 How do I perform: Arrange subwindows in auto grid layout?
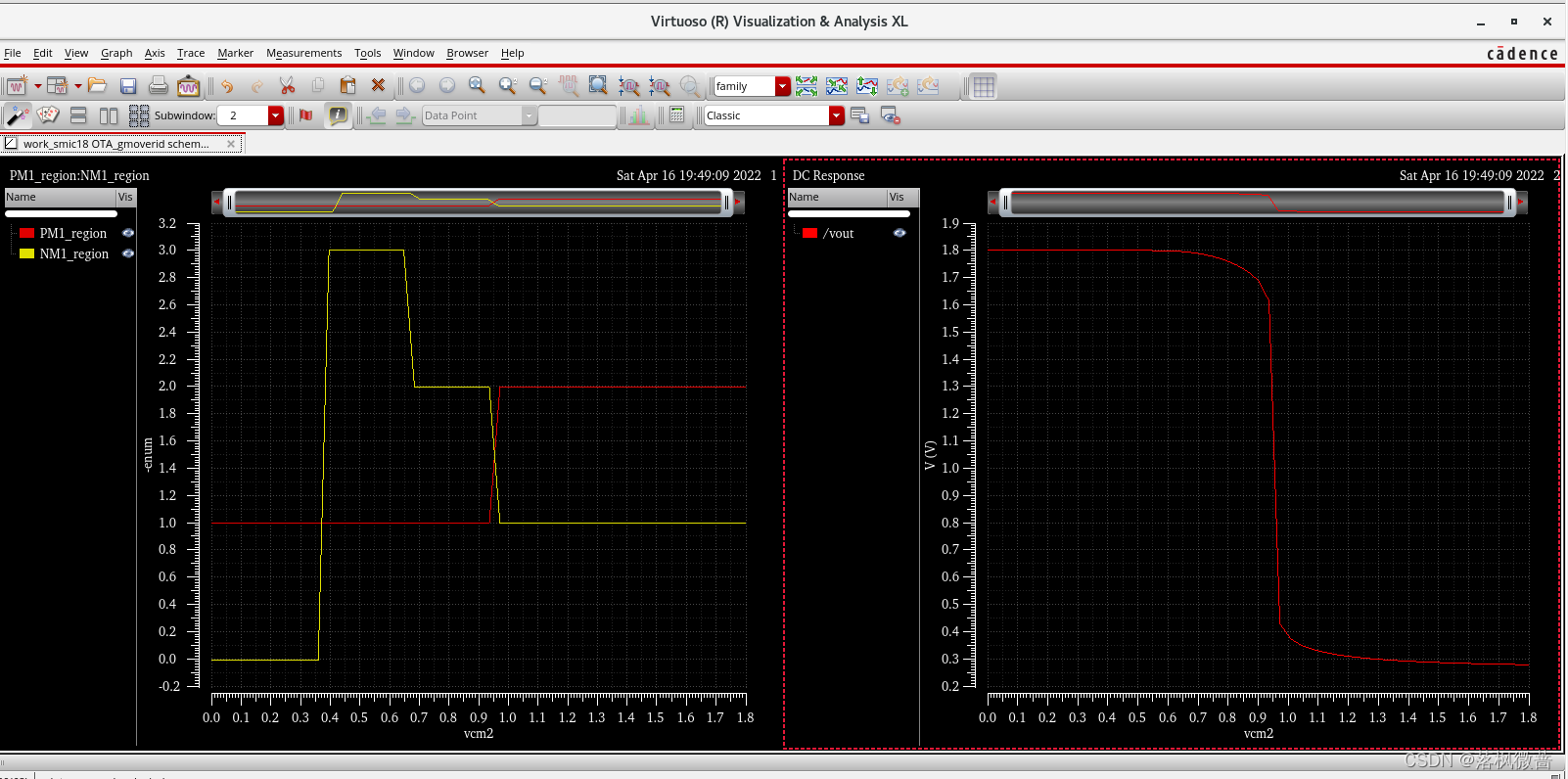tap(139, 115)
